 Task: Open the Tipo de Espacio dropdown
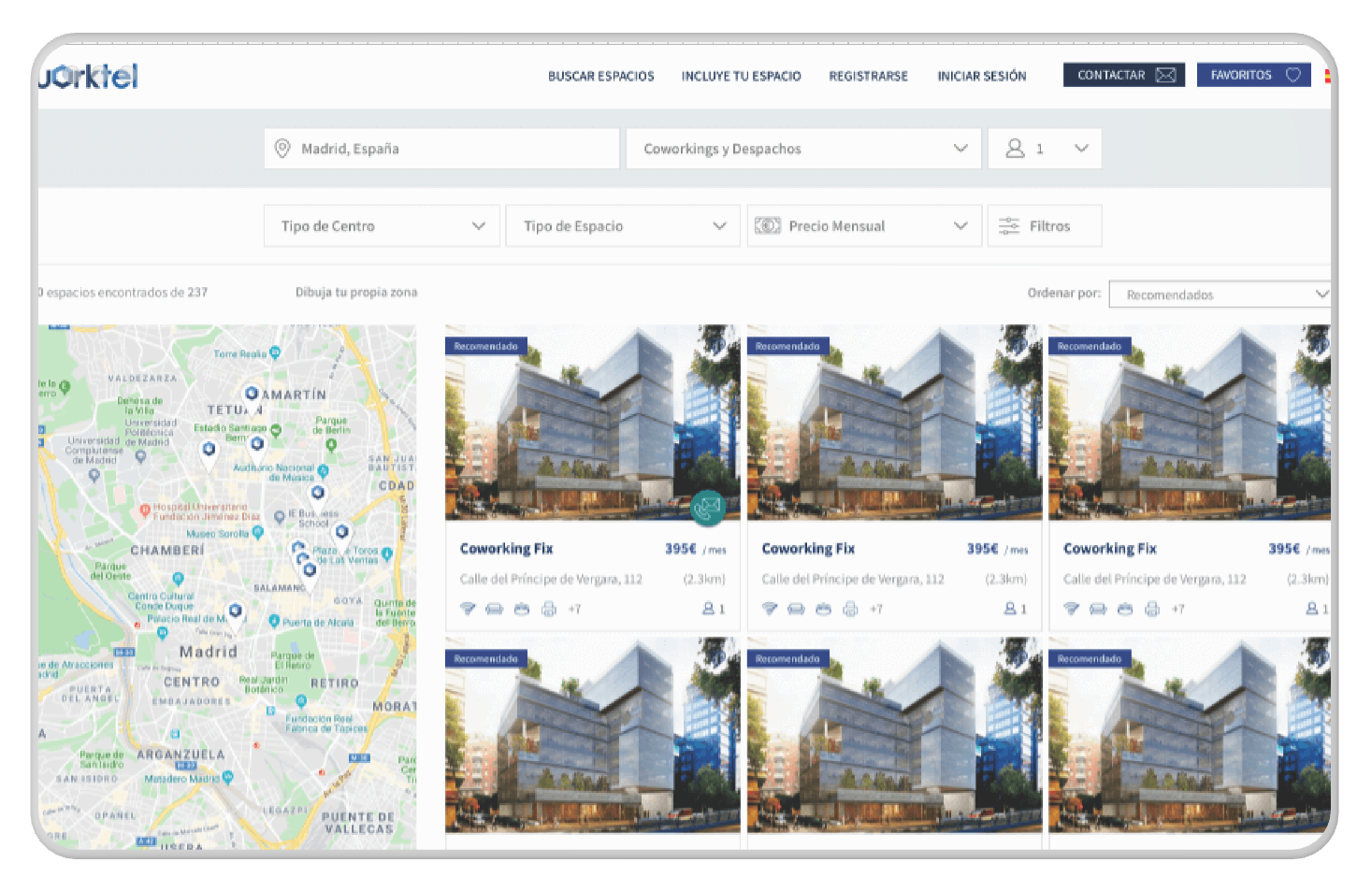(623, 226)
